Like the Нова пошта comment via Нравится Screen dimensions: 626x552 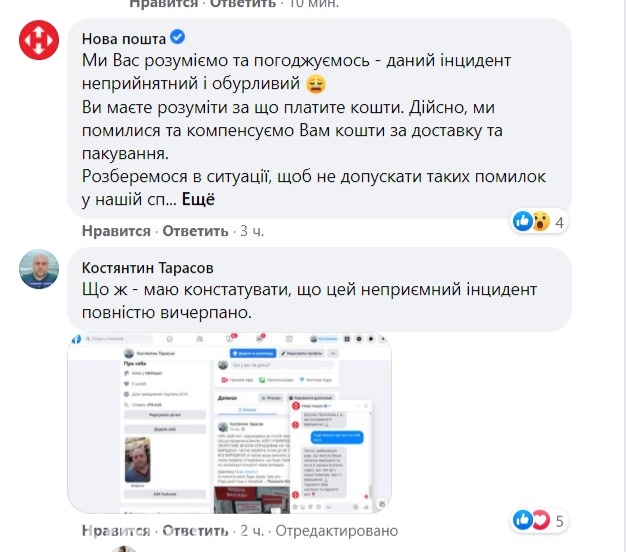pos(116,231)
